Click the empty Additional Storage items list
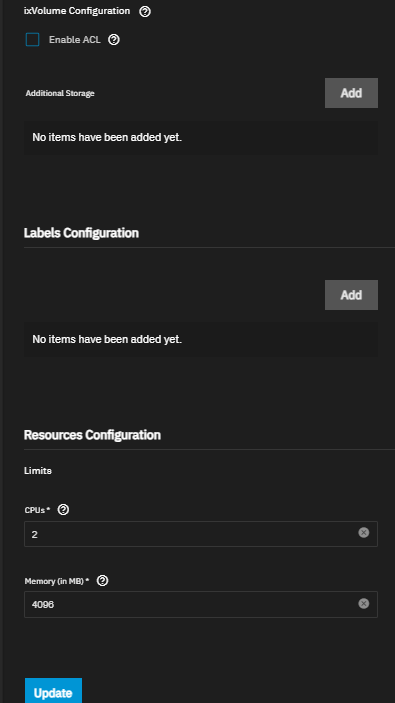The width and height of the screenshot is (395, 703). click(x=201, y=138)
